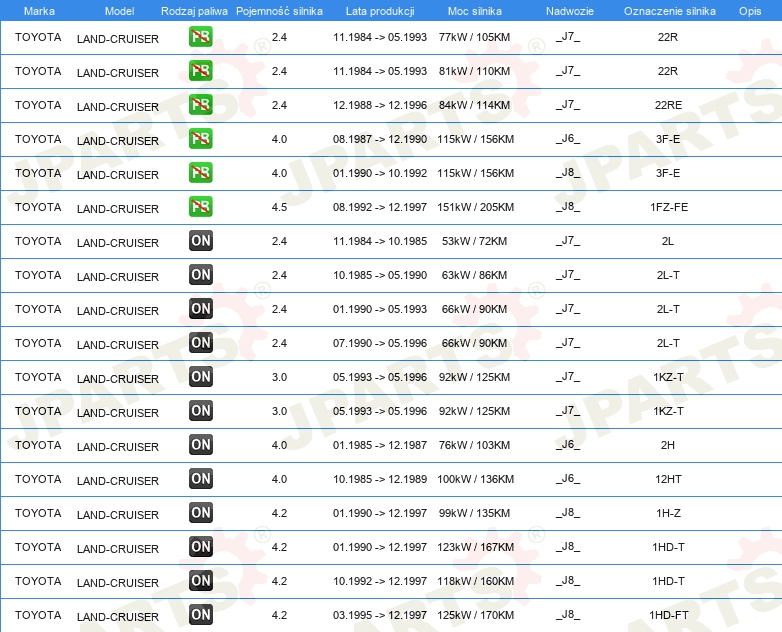Click petrol fuel icon in 1FZ-FE row
Image resolution: width=782 pixels, height=632 pixels.
coord(200,207)
